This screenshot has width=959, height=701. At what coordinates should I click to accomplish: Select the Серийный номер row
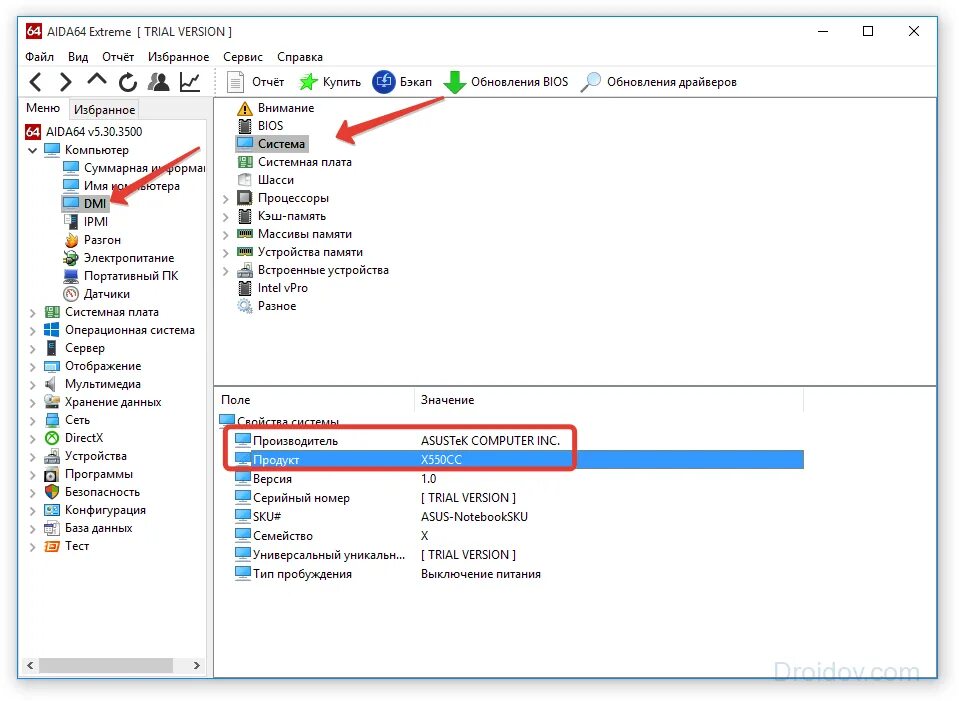[519, 497]
